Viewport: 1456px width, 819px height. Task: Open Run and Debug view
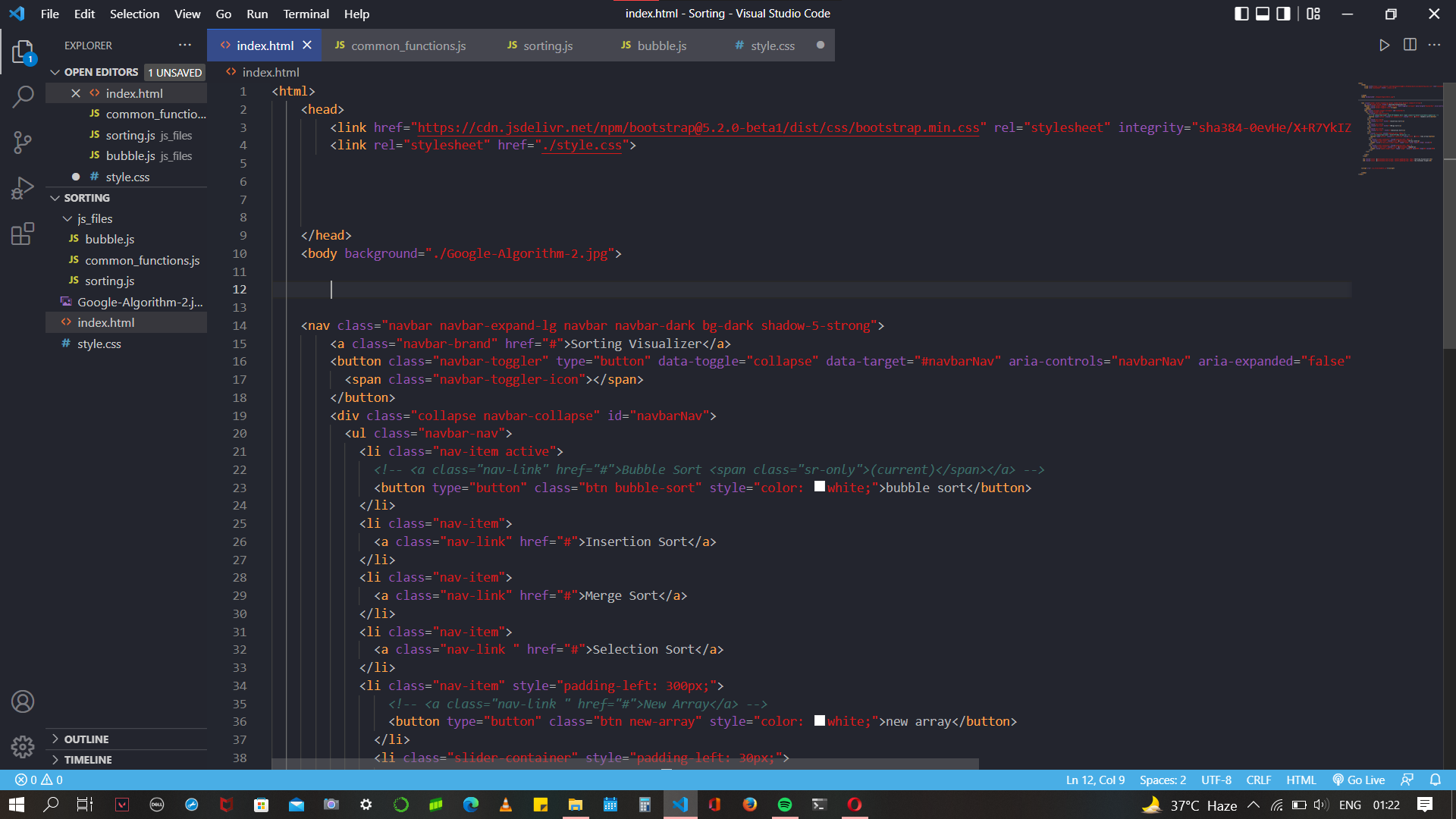(24, 187)
